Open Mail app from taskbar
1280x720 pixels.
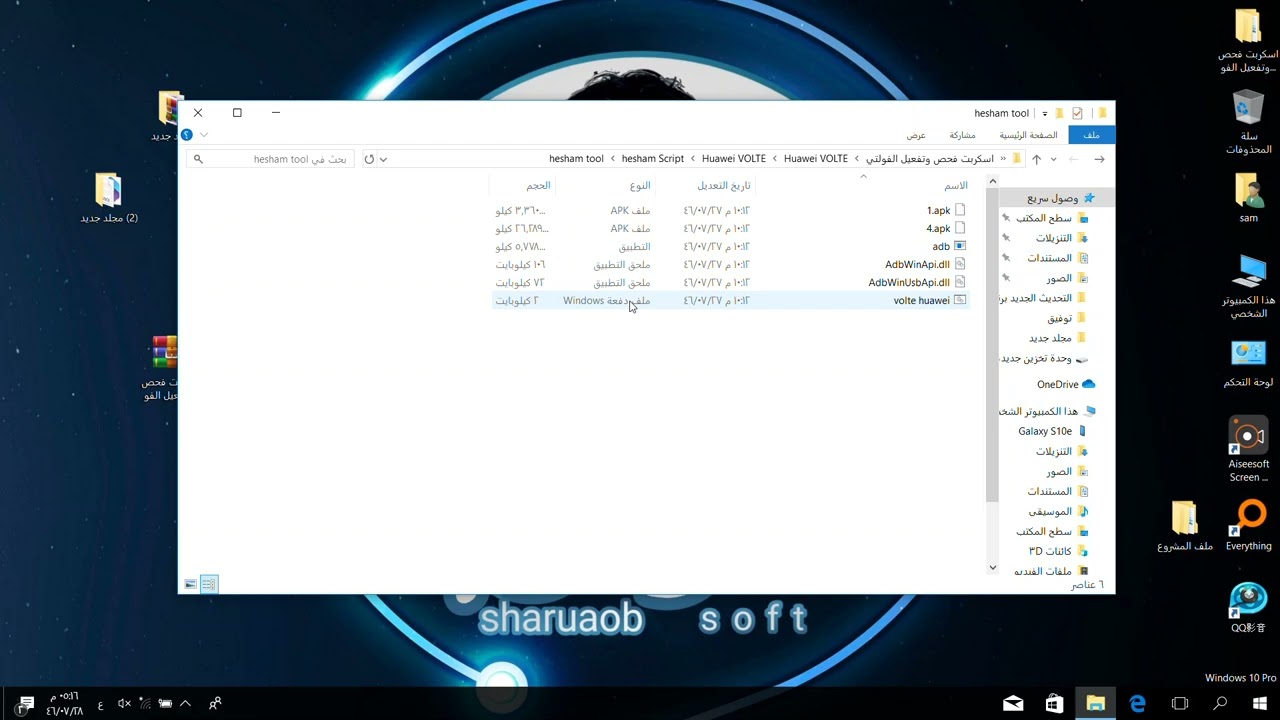pyautogui.click(x=1013, y=703)
